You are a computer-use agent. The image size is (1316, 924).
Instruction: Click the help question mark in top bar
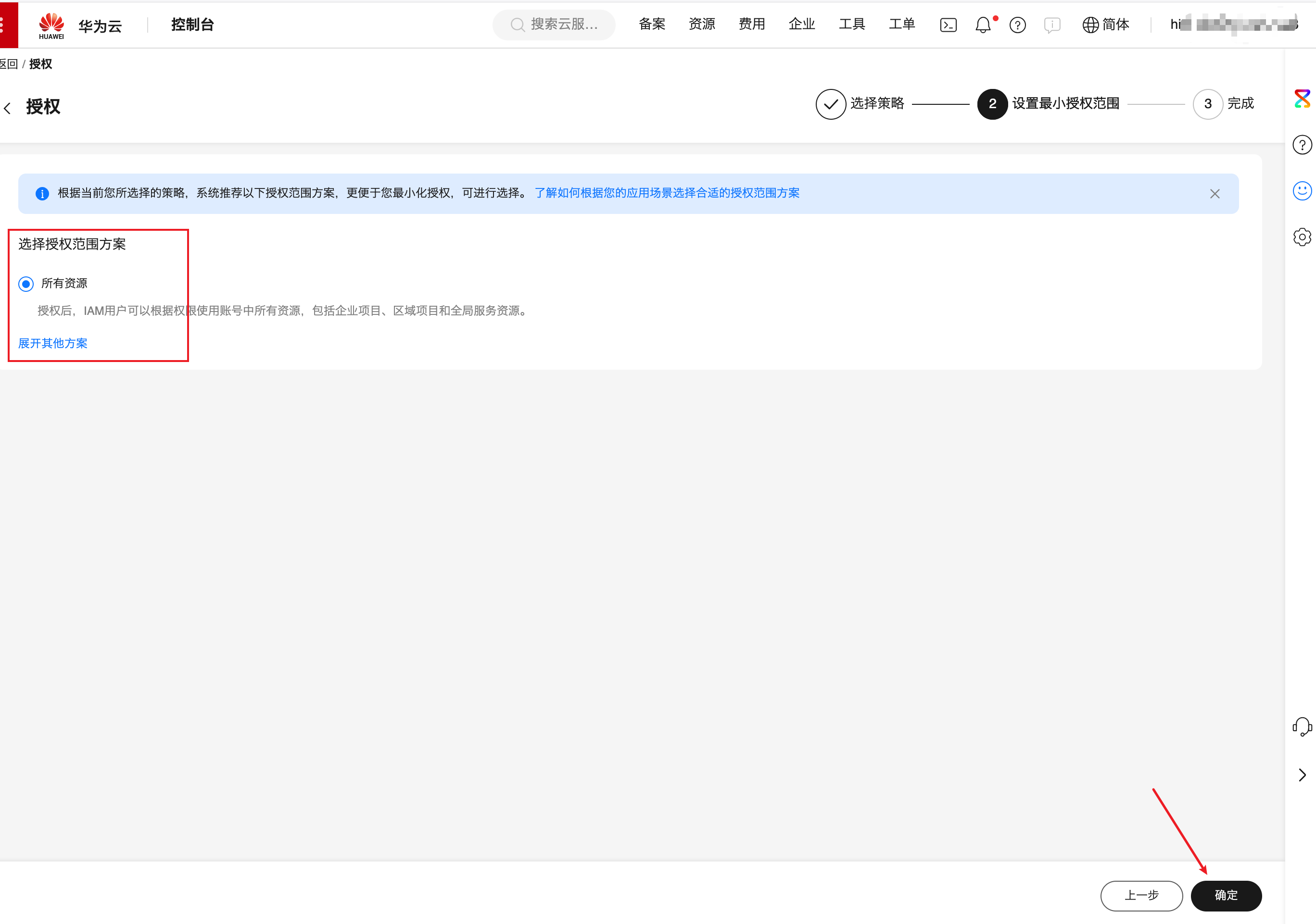click(1017, 25)
